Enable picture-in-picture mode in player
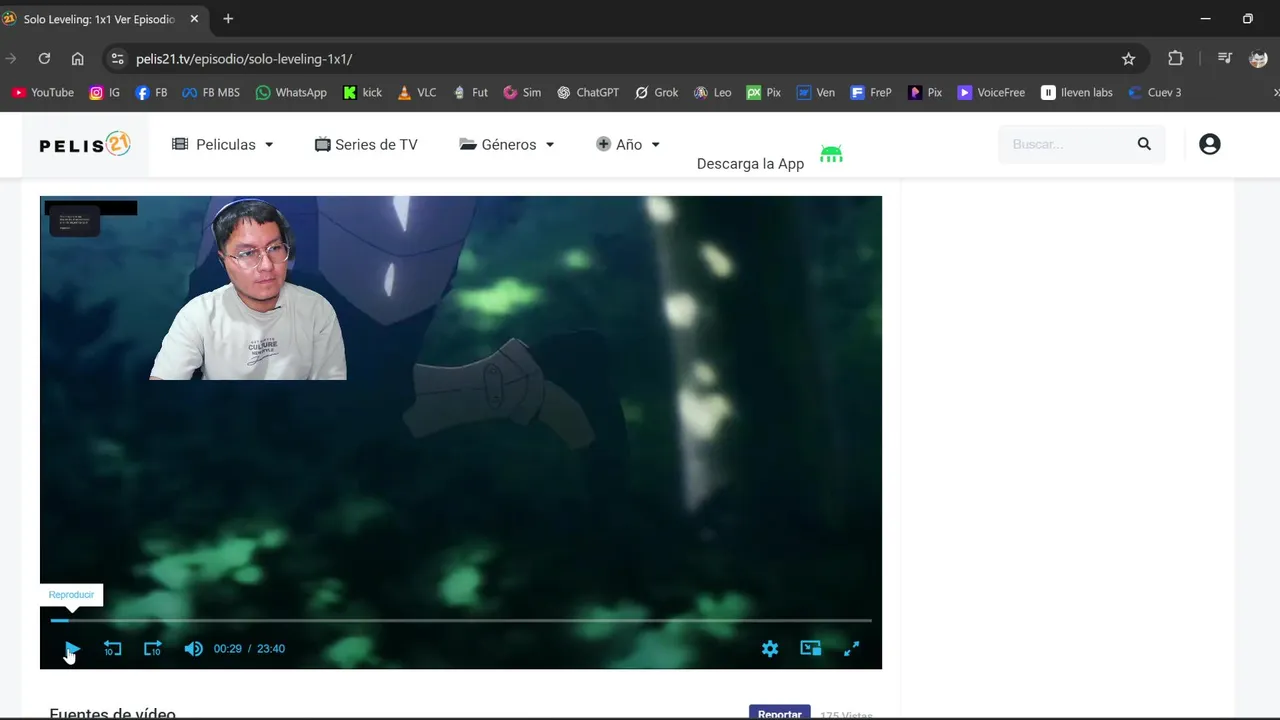 [x=811, y=648]
